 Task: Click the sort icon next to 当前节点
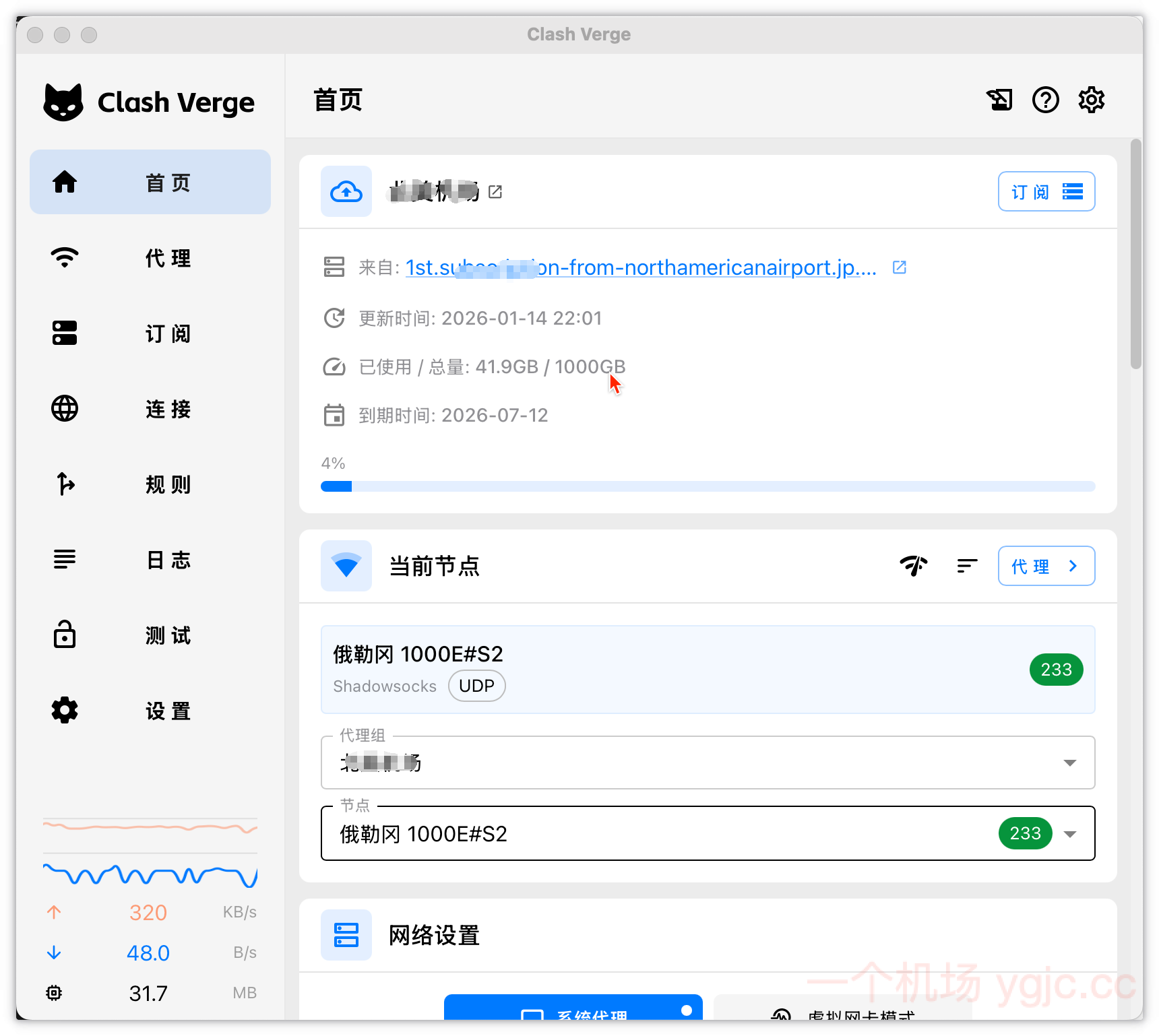pos(967,566)
